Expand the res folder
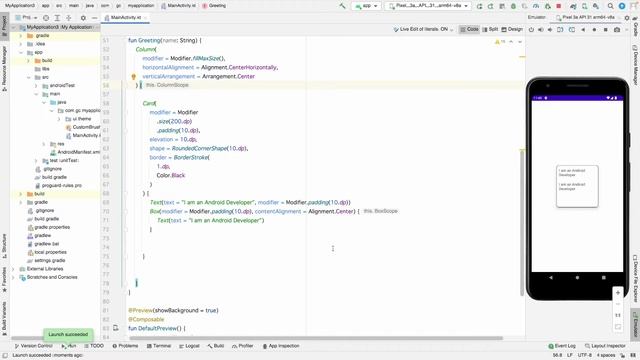The image size is (640, 360). [x=44, y=144]
